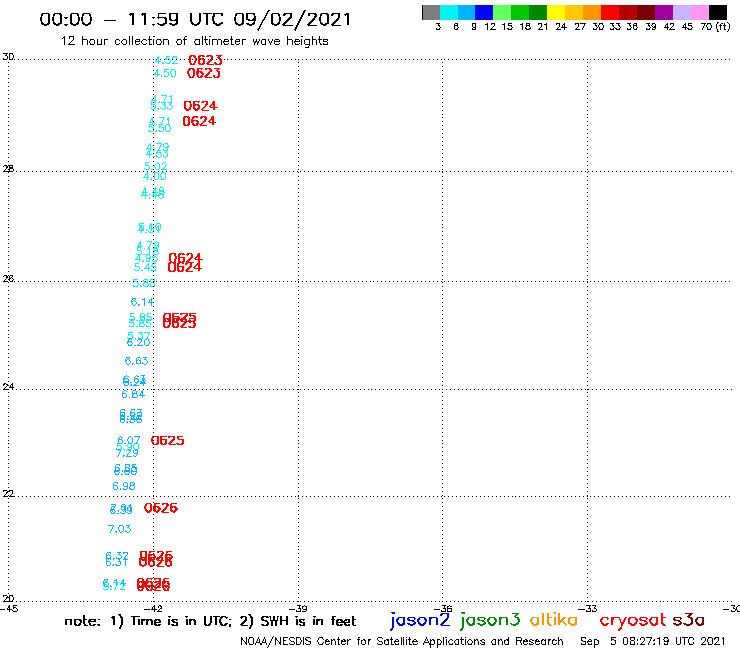740x650 pixels.
Task: Click the latitude 20 axis label
Action: [x=8, y=599]
